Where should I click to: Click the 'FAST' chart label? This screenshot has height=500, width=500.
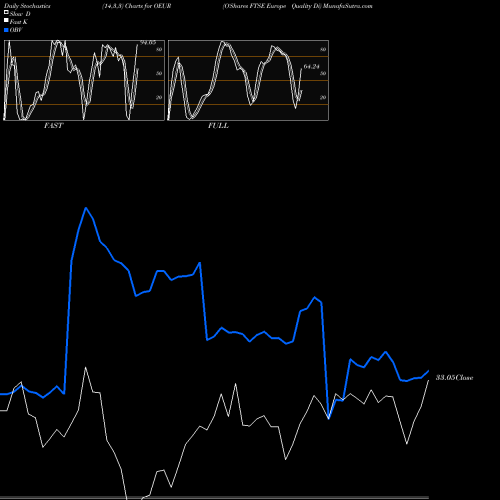tap(53, 126)
